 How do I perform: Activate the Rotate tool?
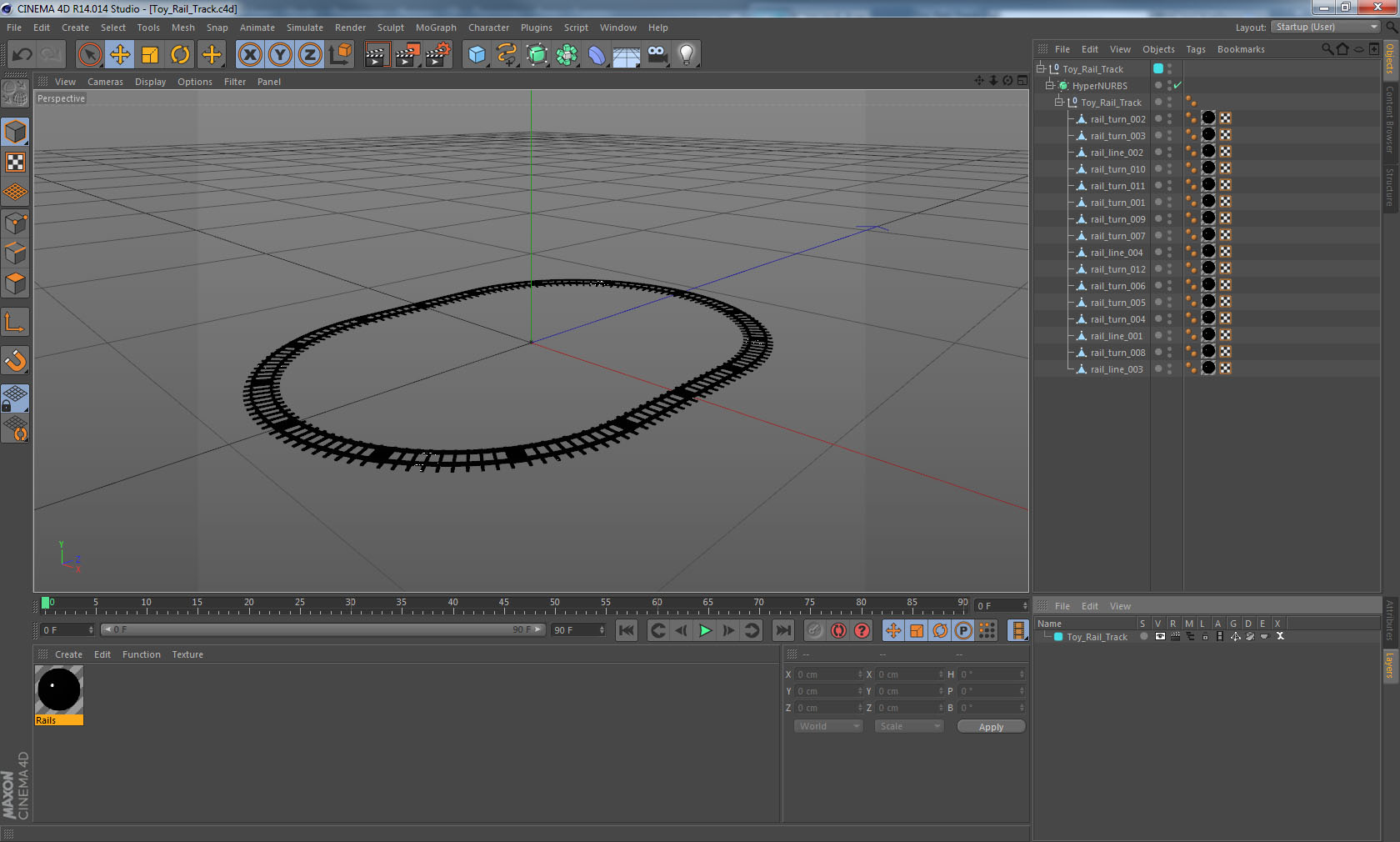tap(180, 55)
